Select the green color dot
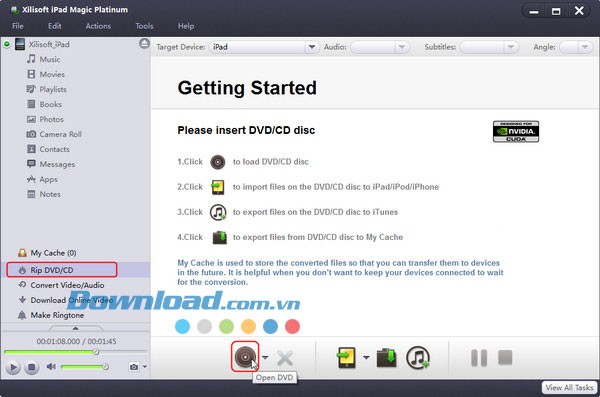 point(227,327)
